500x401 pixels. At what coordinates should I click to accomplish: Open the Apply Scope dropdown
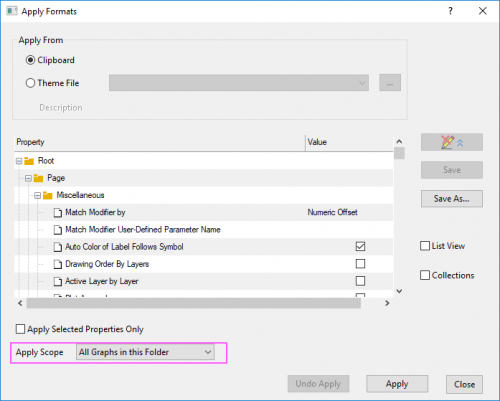coord(145,352)
